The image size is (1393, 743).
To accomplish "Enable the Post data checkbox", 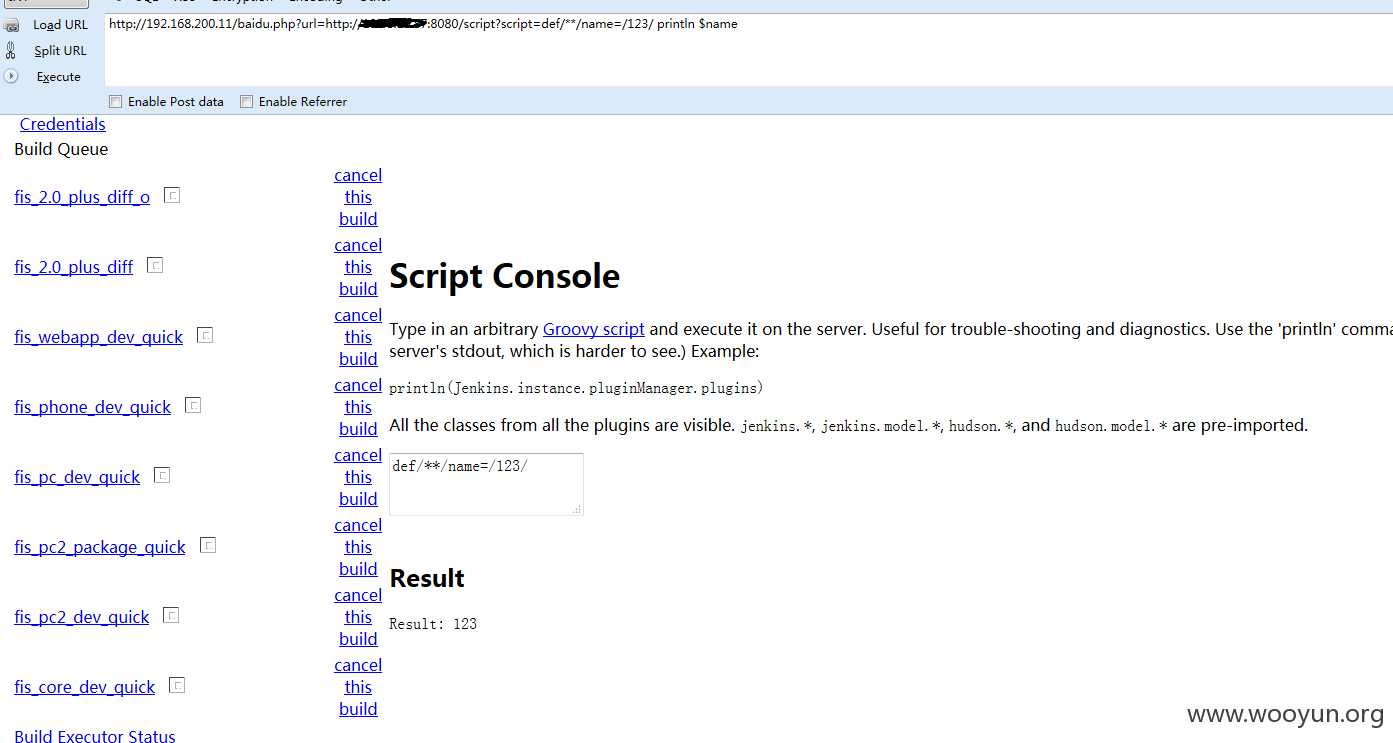I will tap(116, 101).
